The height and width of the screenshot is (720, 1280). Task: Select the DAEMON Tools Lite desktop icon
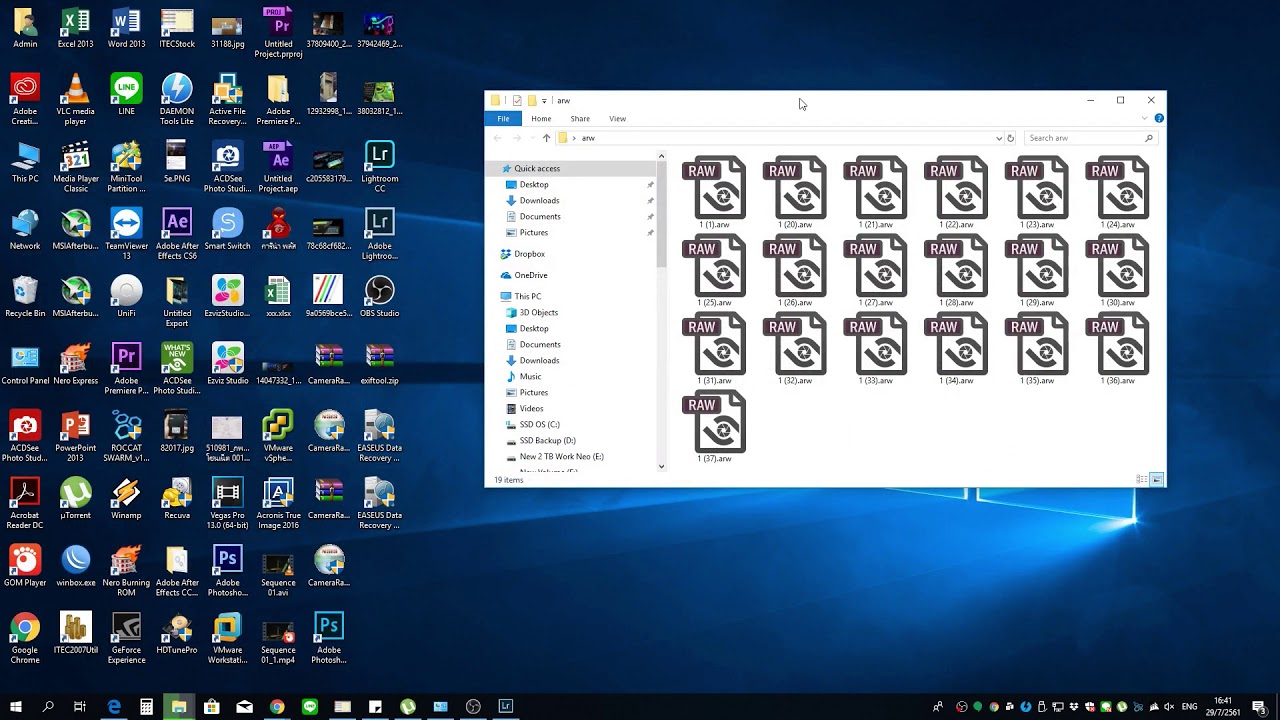[177, 100]
